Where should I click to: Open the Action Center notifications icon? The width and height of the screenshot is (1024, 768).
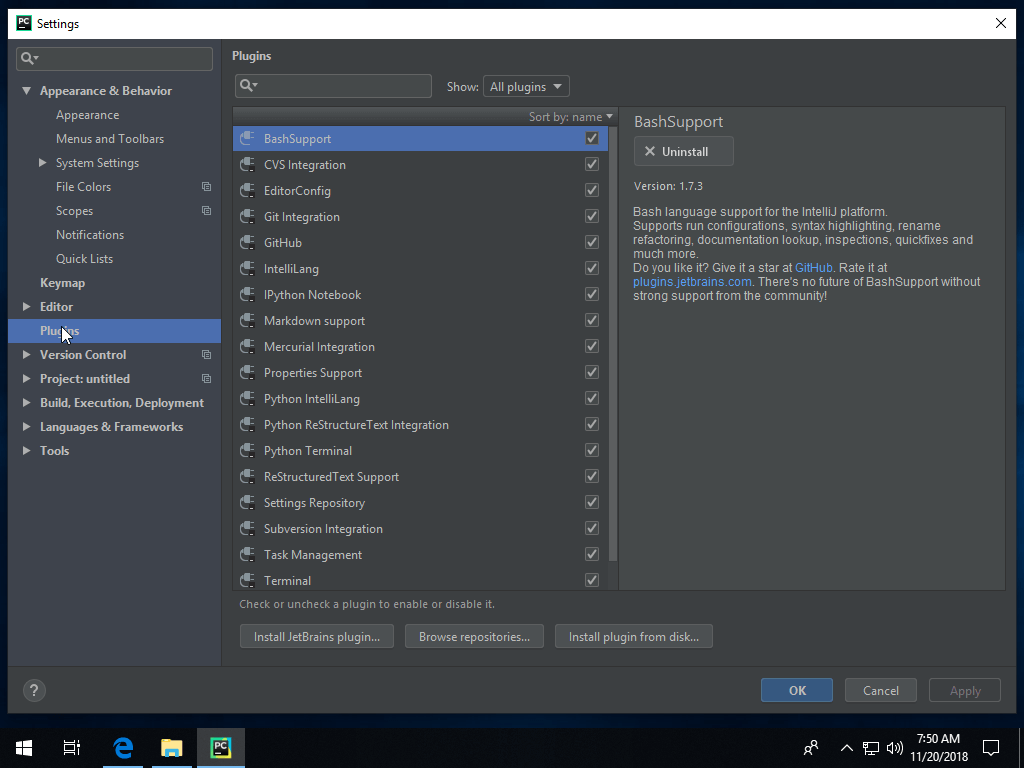coord(991,748)
